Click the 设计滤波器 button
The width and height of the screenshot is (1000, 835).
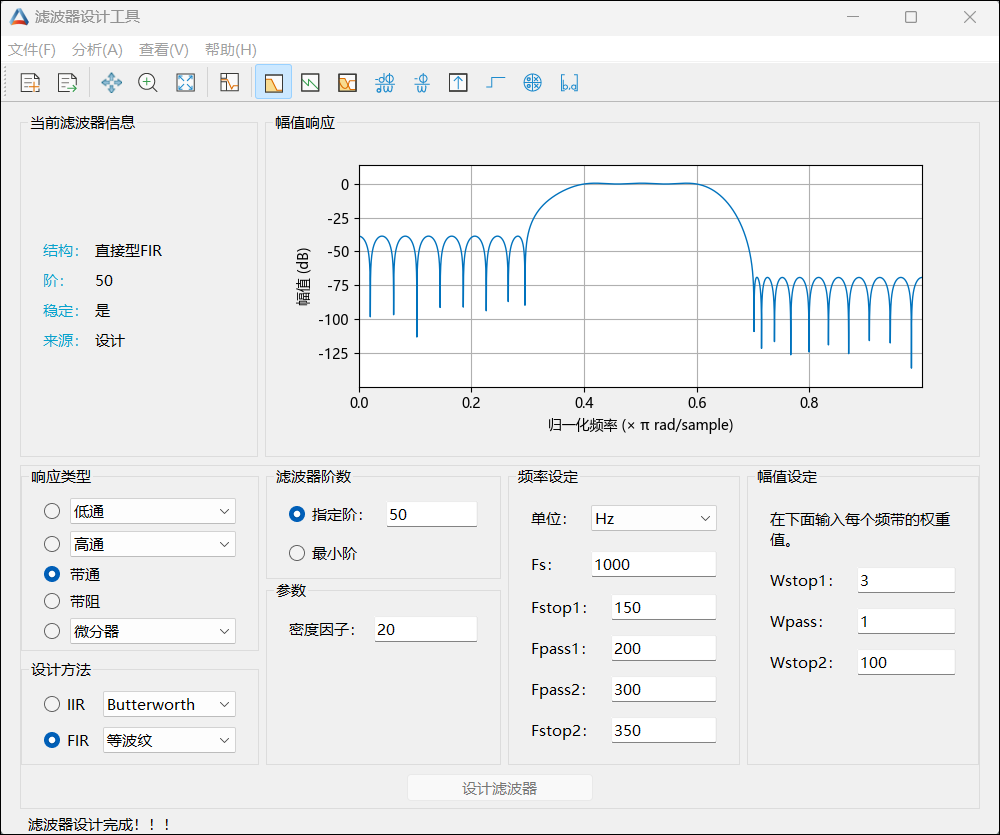[x=499, y=788]
